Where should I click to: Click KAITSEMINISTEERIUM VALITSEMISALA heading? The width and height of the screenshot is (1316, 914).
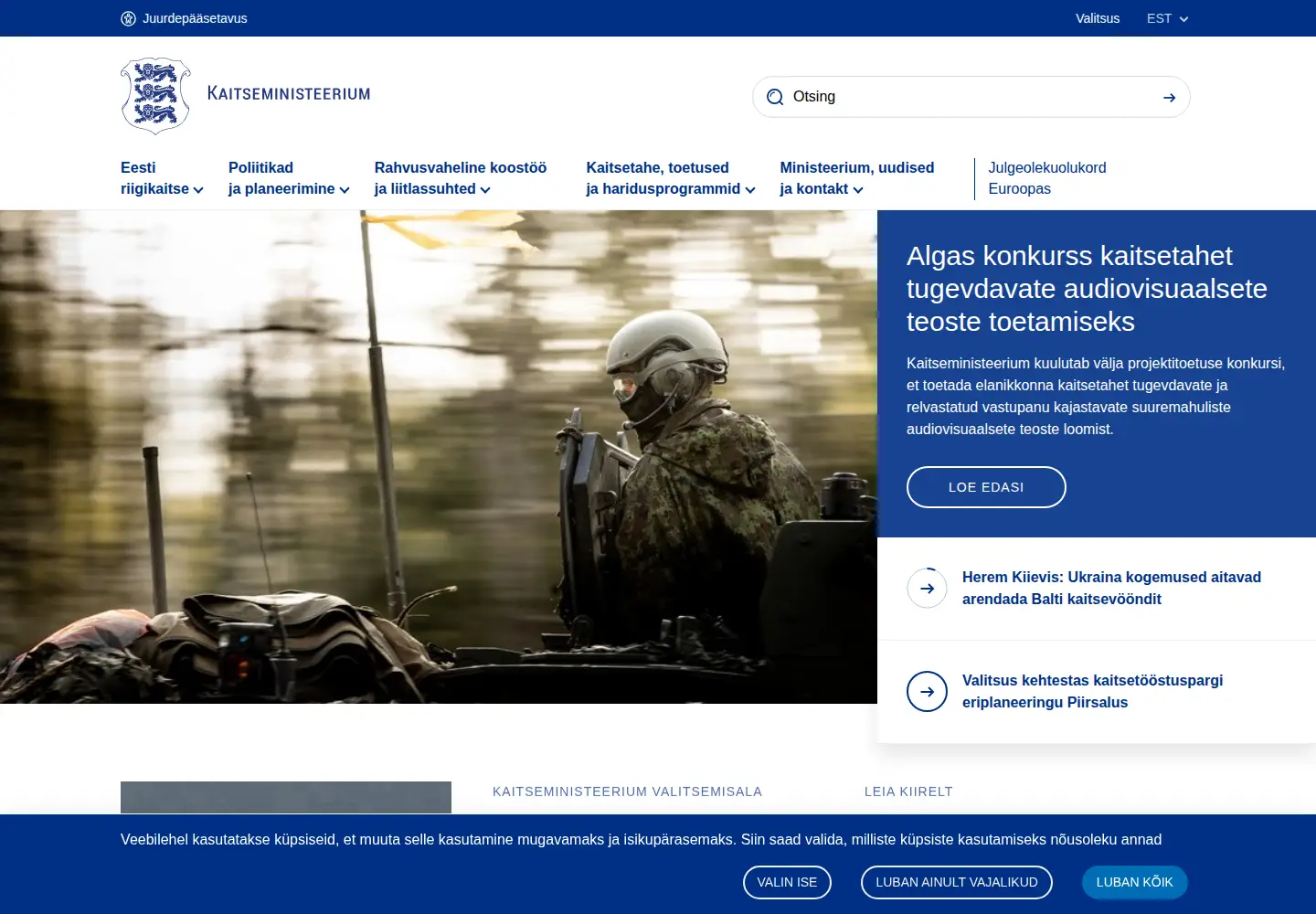627,792
